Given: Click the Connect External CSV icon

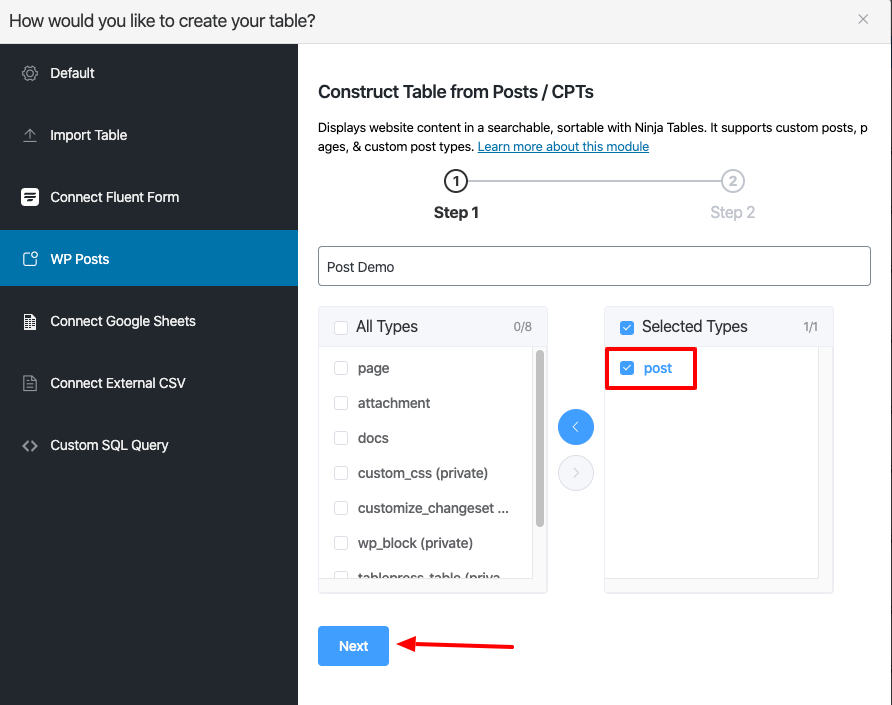Looking at the screenshot, I should [x=30, y=383].
